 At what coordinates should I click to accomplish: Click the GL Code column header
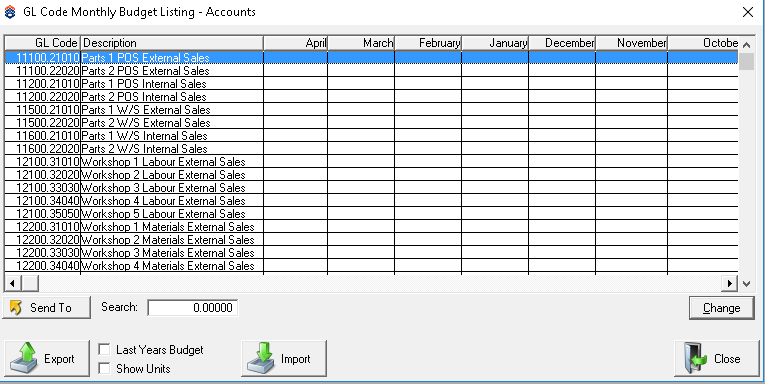click(42, 43)
